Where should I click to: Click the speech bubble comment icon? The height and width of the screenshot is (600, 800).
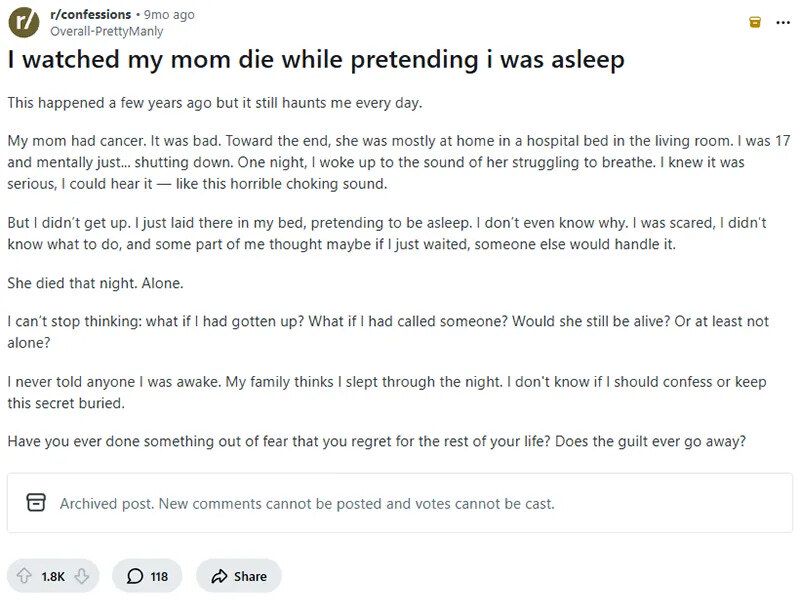[135, 576]
